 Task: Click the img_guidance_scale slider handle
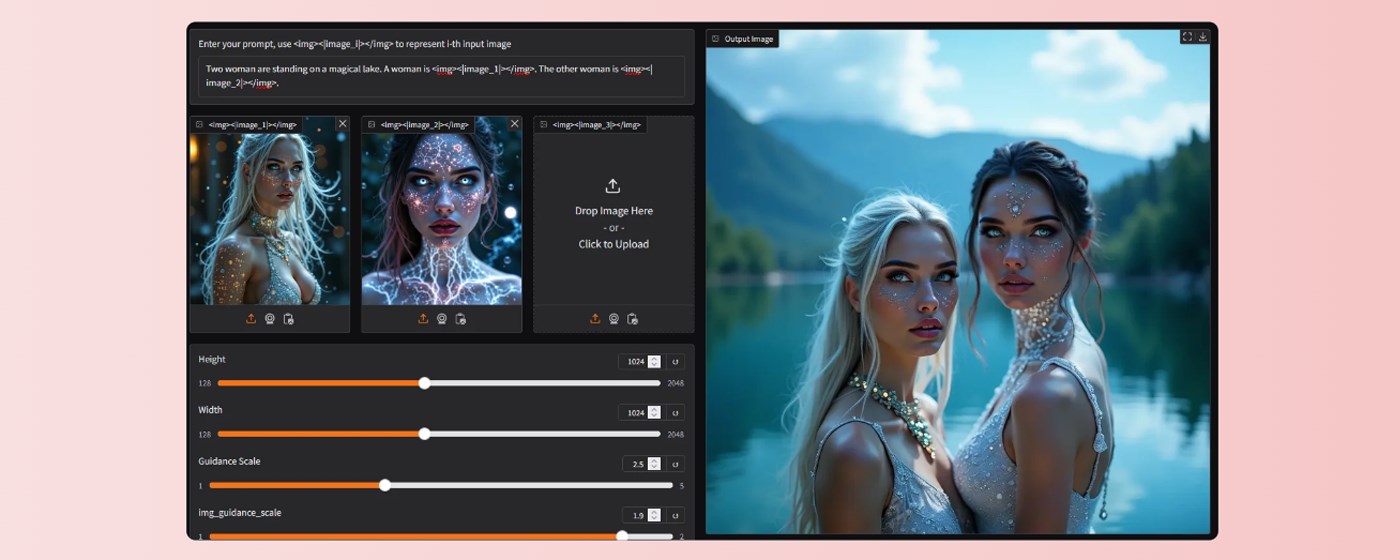point(622,536)
